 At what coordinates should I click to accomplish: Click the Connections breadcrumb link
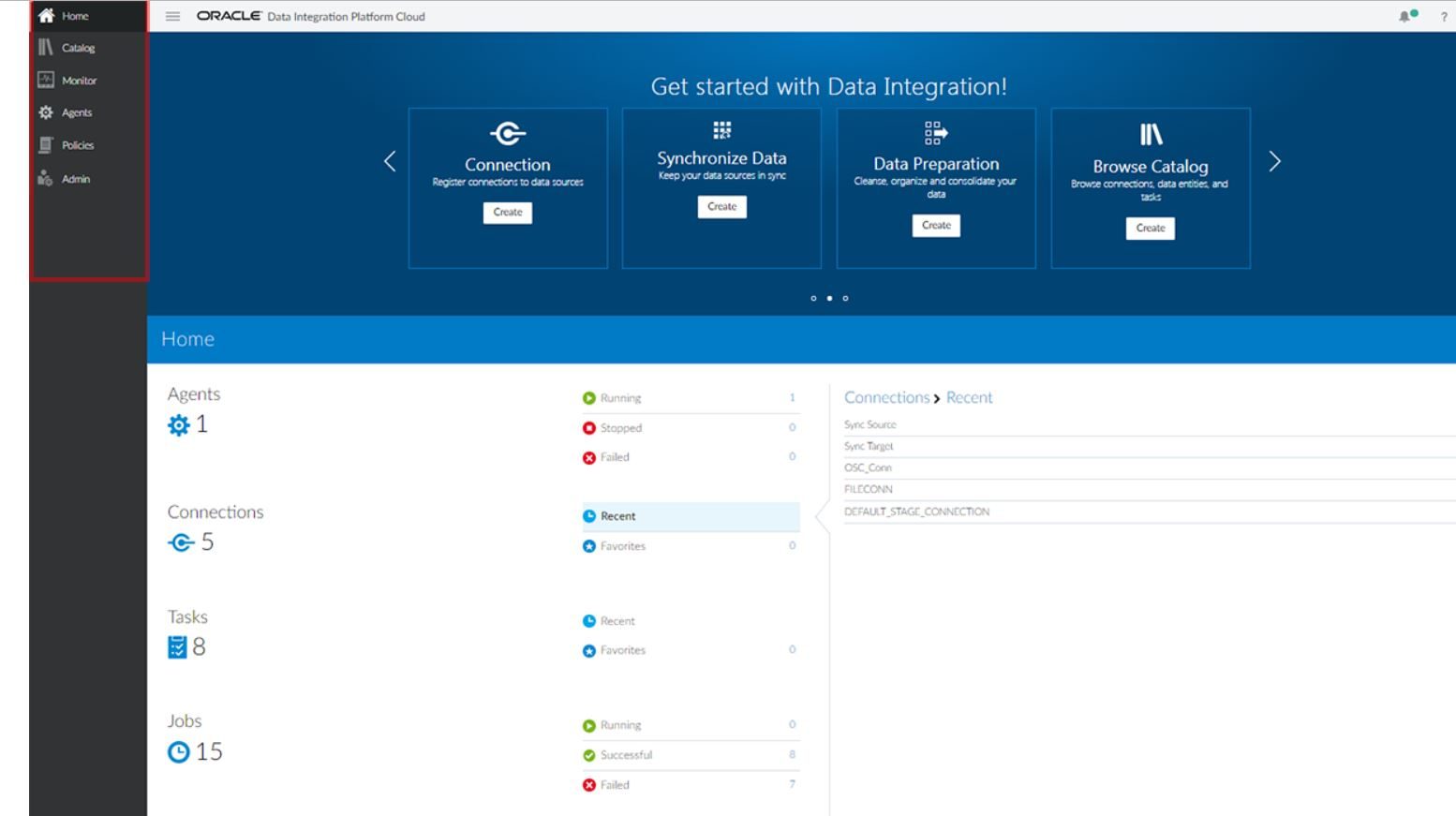(886, 397)
